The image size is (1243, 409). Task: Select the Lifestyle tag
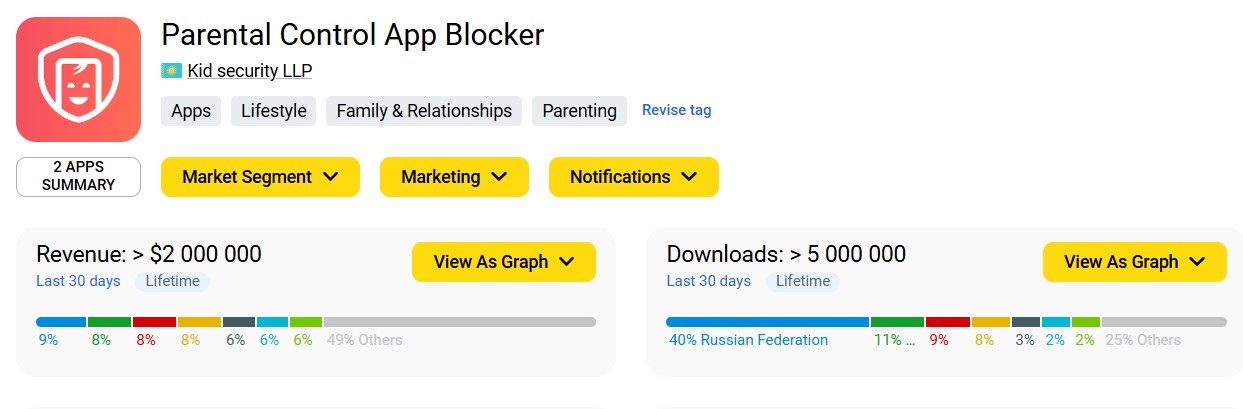[x=274, y=111]
